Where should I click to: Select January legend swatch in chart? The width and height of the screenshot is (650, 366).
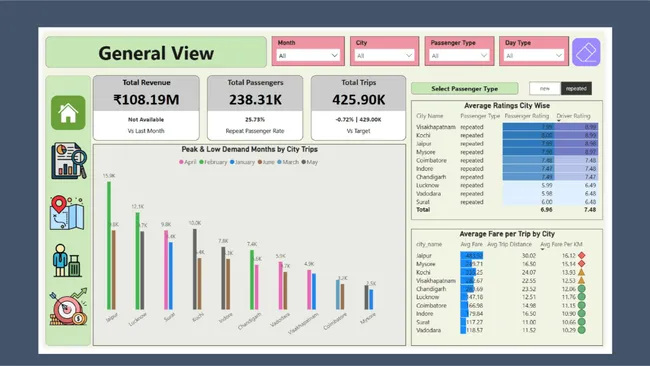(232, 162)
